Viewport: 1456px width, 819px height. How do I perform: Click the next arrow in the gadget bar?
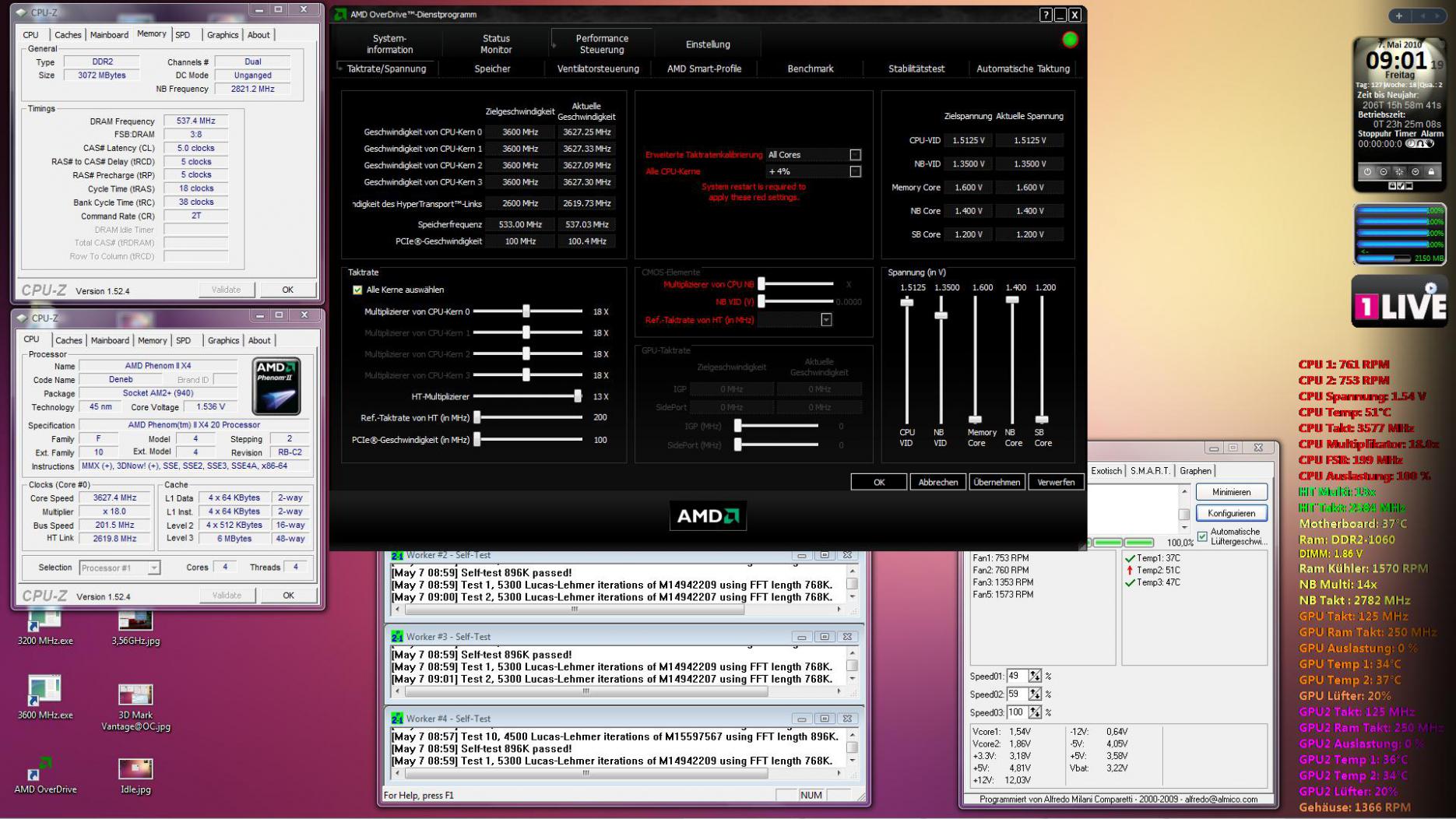[1439, 16]
